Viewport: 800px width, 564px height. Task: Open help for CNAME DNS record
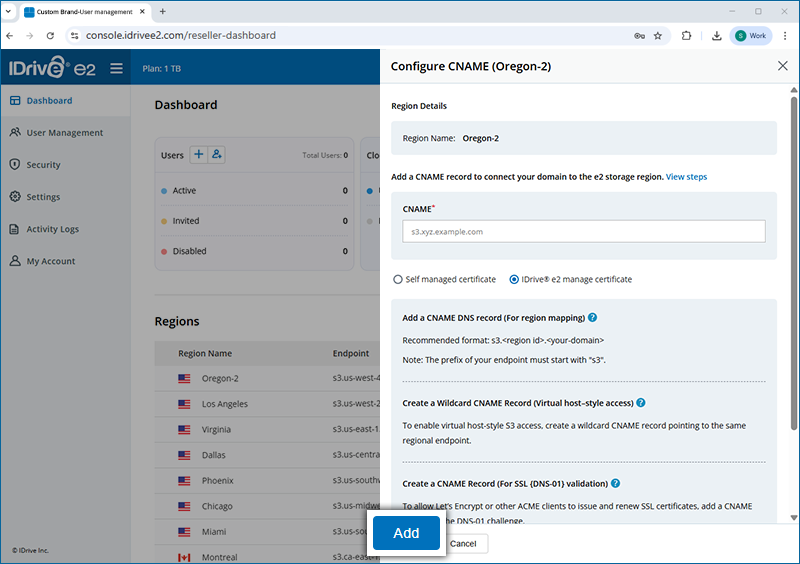point(592,317)
